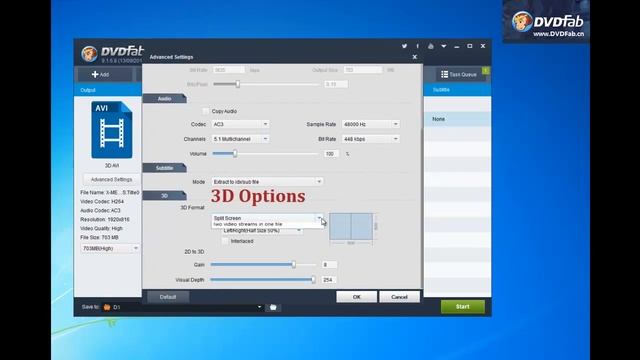
Task: Click the Save to drive icon
Action: [107, 307]
